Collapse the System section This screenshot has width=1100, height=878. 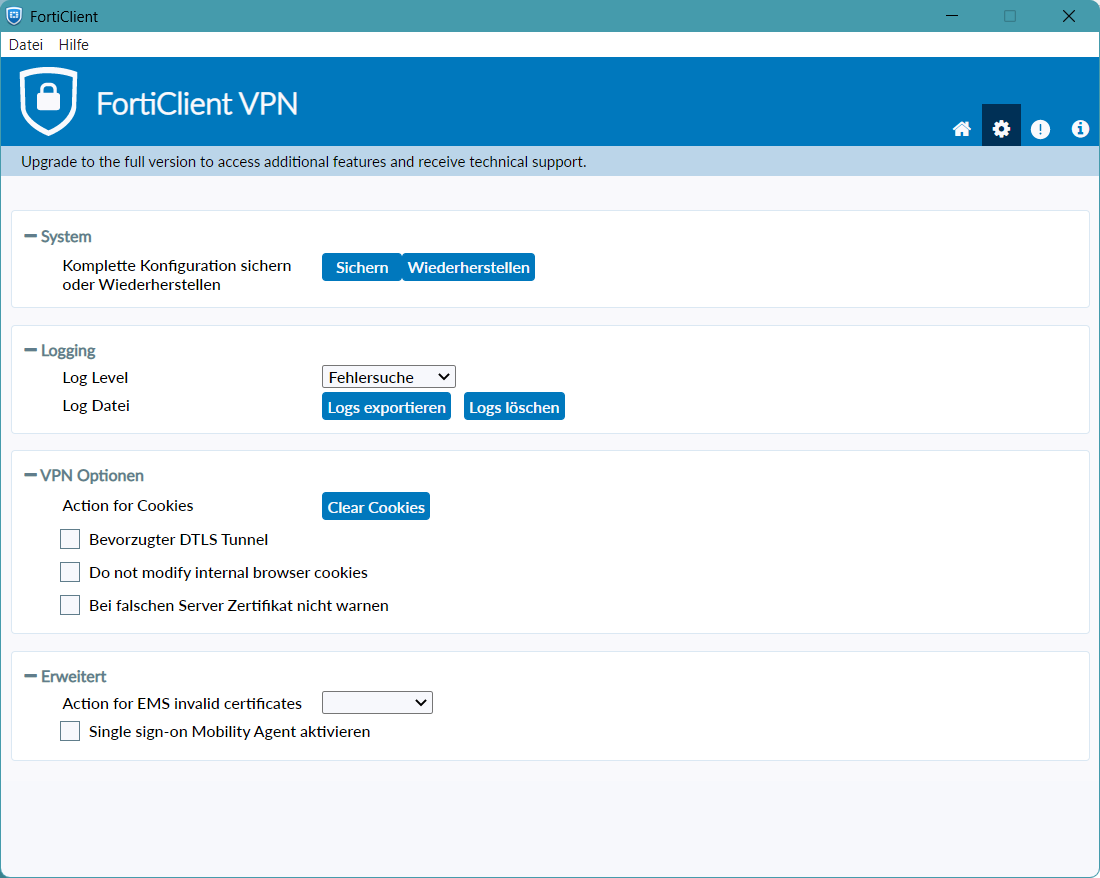31,237
